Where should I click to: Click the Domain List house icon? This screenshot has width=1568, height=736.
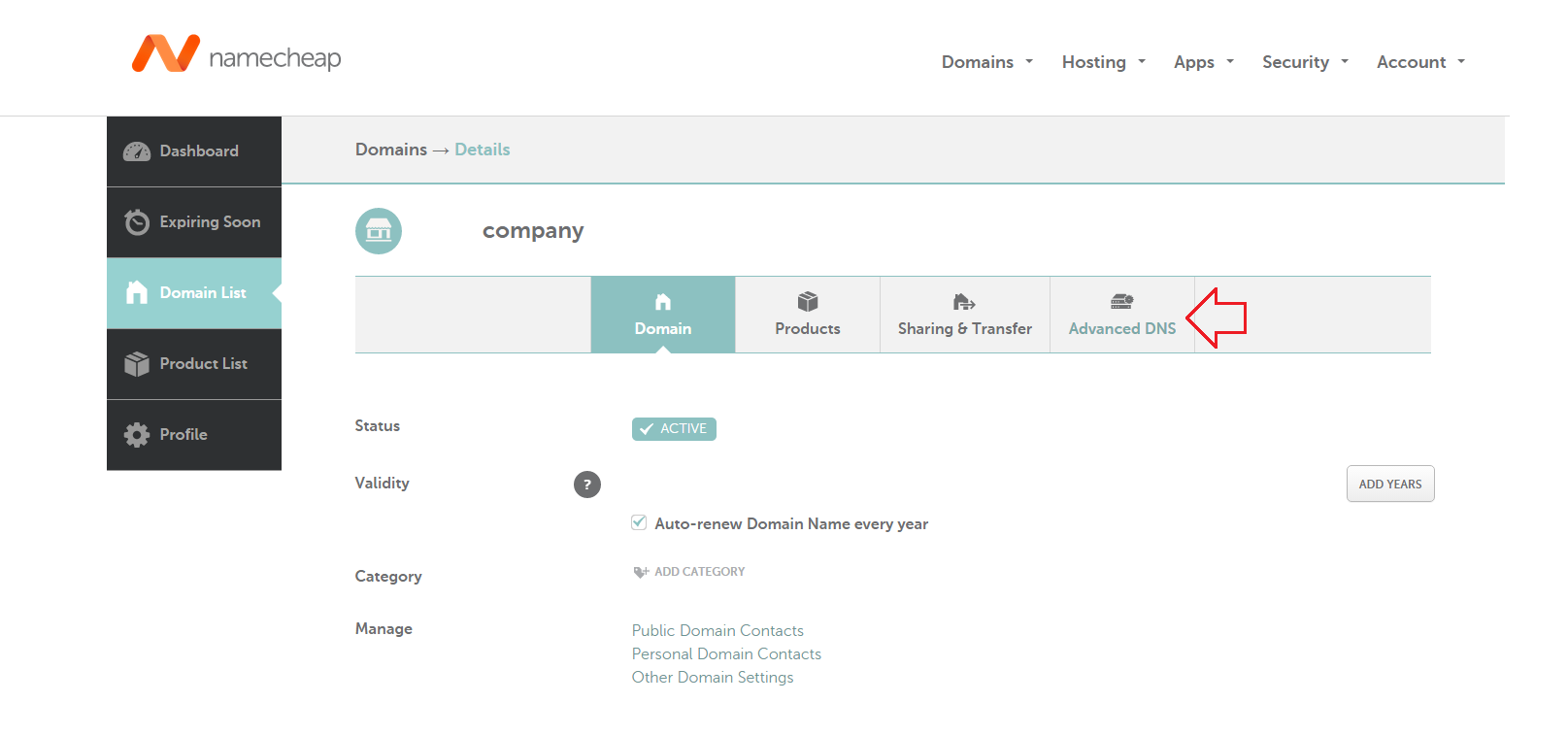(x=137, y=292)
